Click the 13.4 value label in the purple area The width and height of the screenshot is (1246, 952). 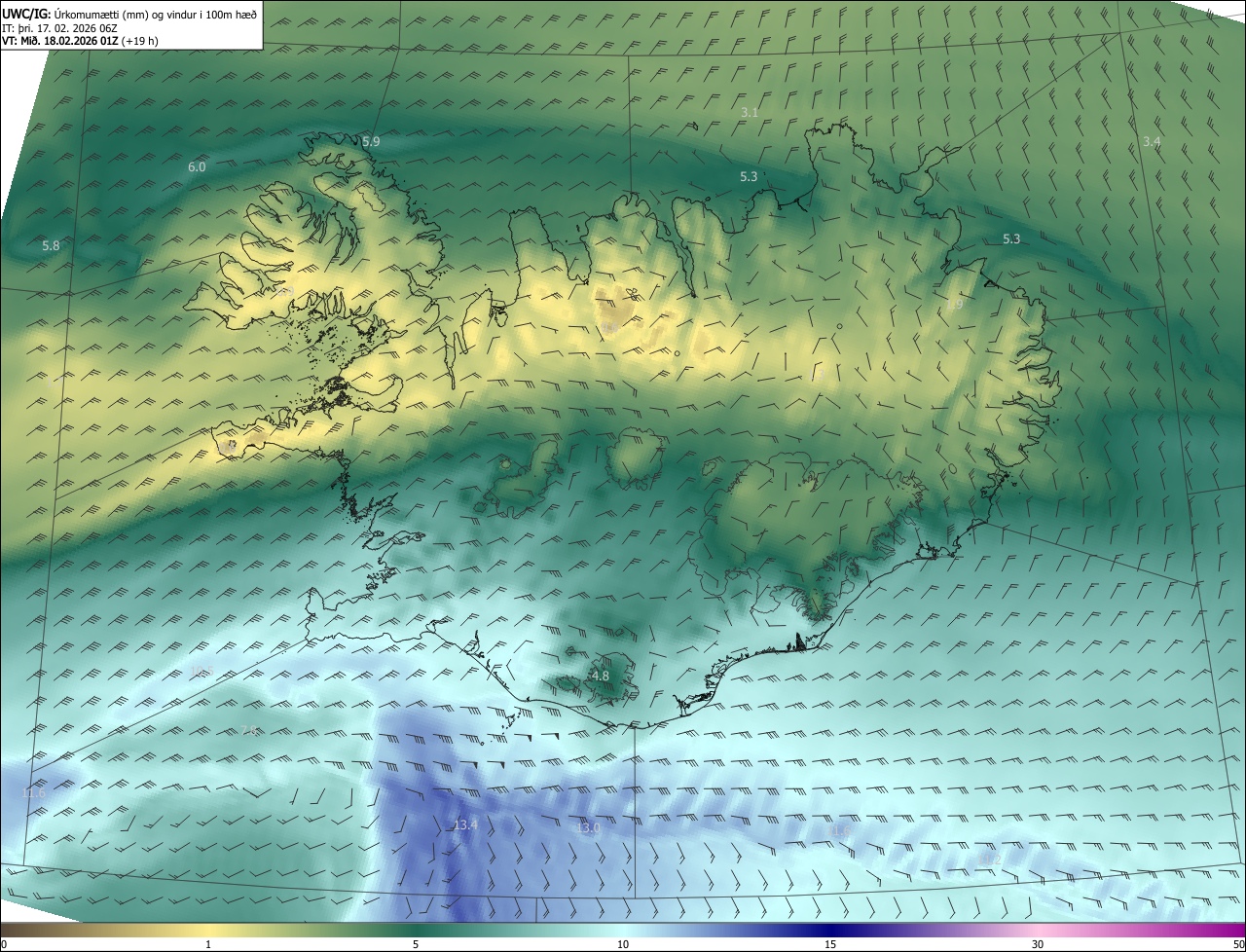point(465,825)
